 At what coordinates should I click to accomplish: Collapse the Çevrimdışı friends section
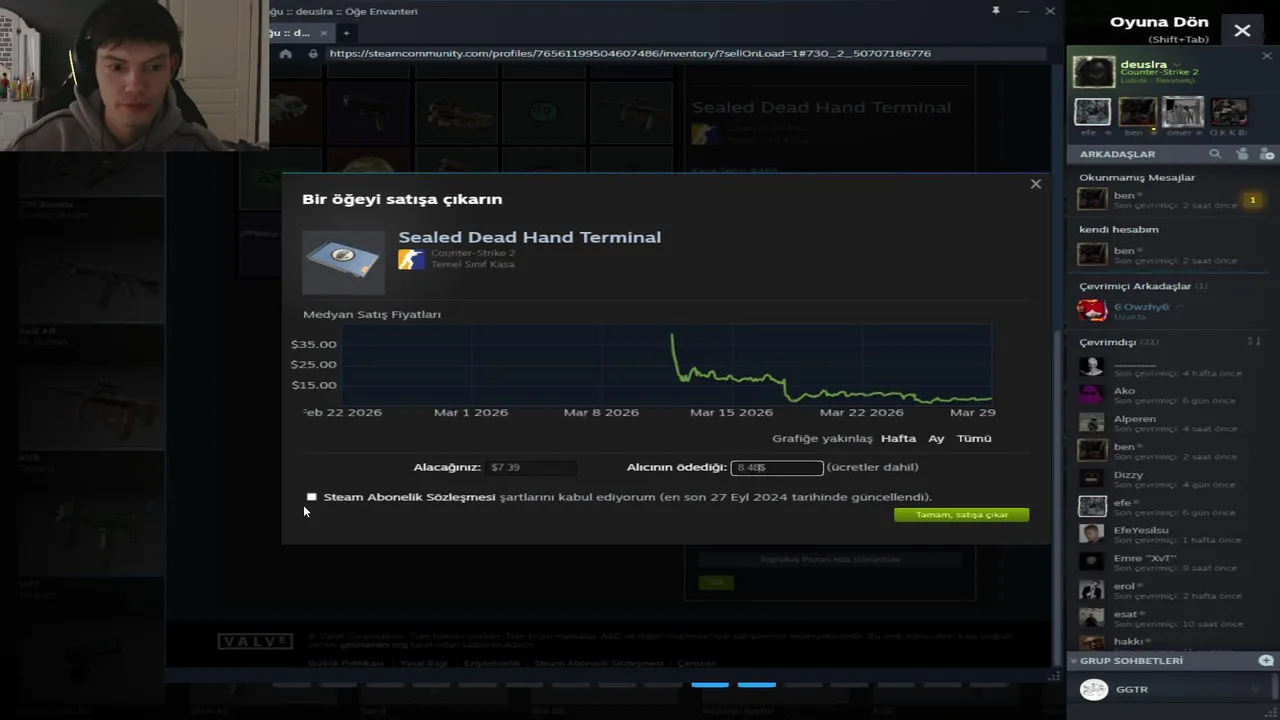click(x=1107, y=342)
